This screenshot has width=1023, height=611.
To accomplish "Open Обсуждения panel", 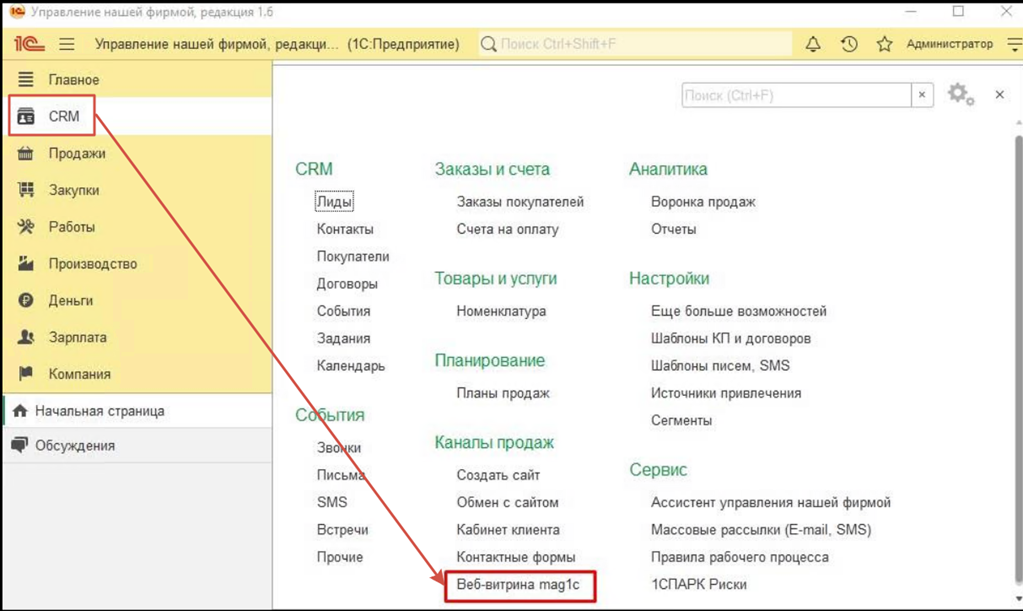I will tap(137, 445).
